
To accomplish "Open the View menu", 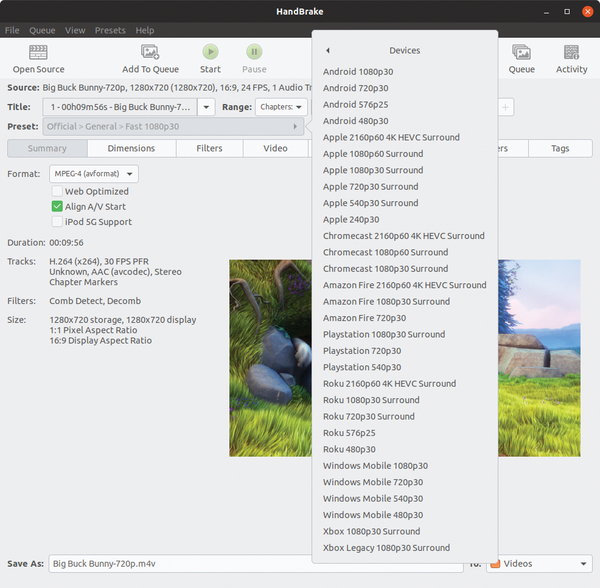I will point(75,30).
